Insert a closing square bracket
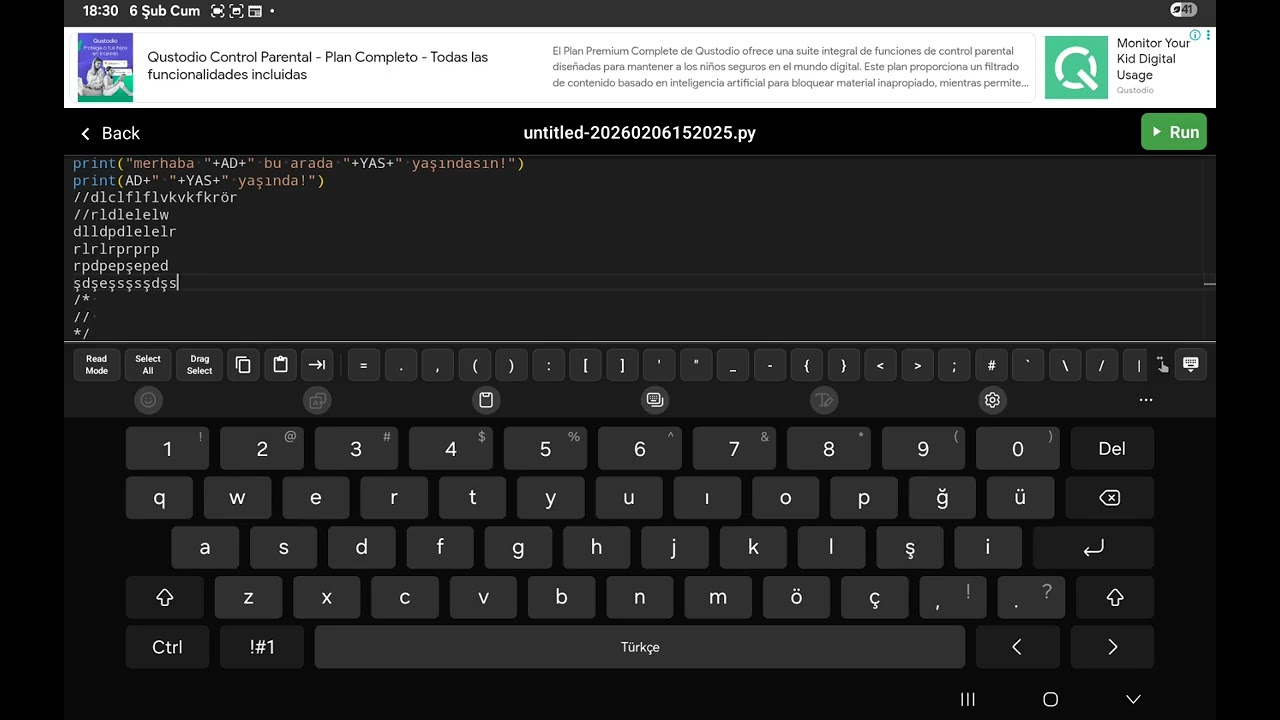Screen dimensions: 1280x720 622,366
